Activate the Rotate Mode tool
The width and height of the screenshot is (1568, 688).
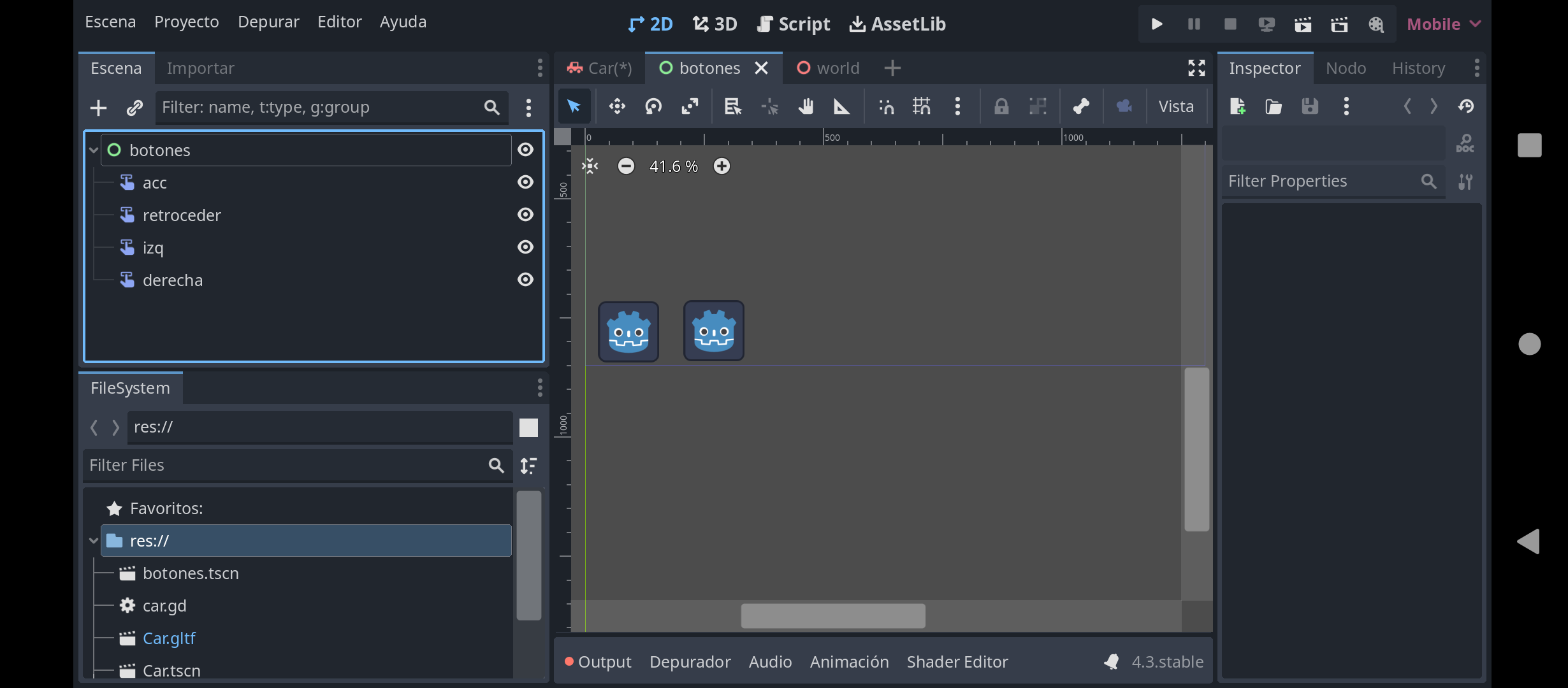coord(653,106)
